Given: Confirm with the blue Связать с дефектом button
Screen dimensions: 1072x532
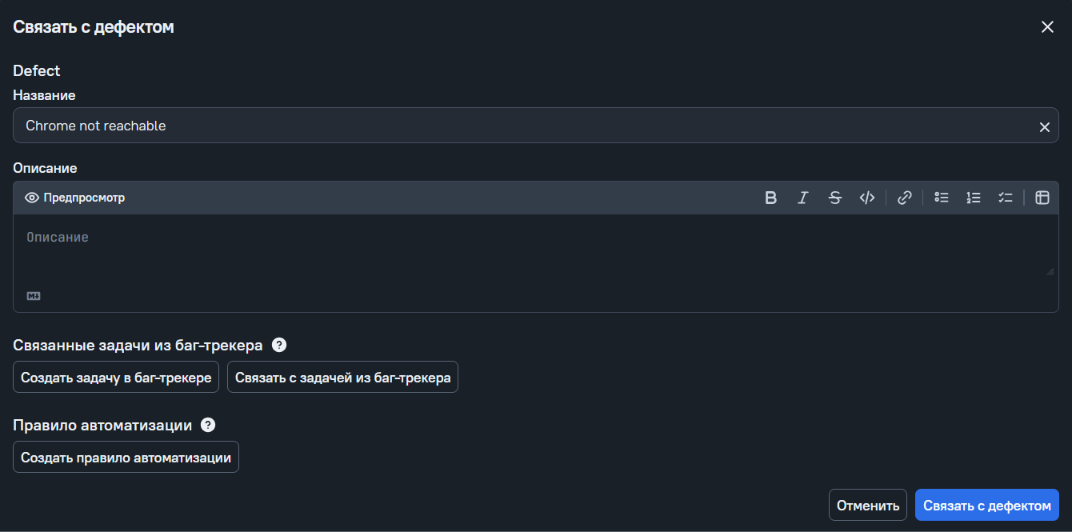Looking at the screenshot, I should point(987,505).
